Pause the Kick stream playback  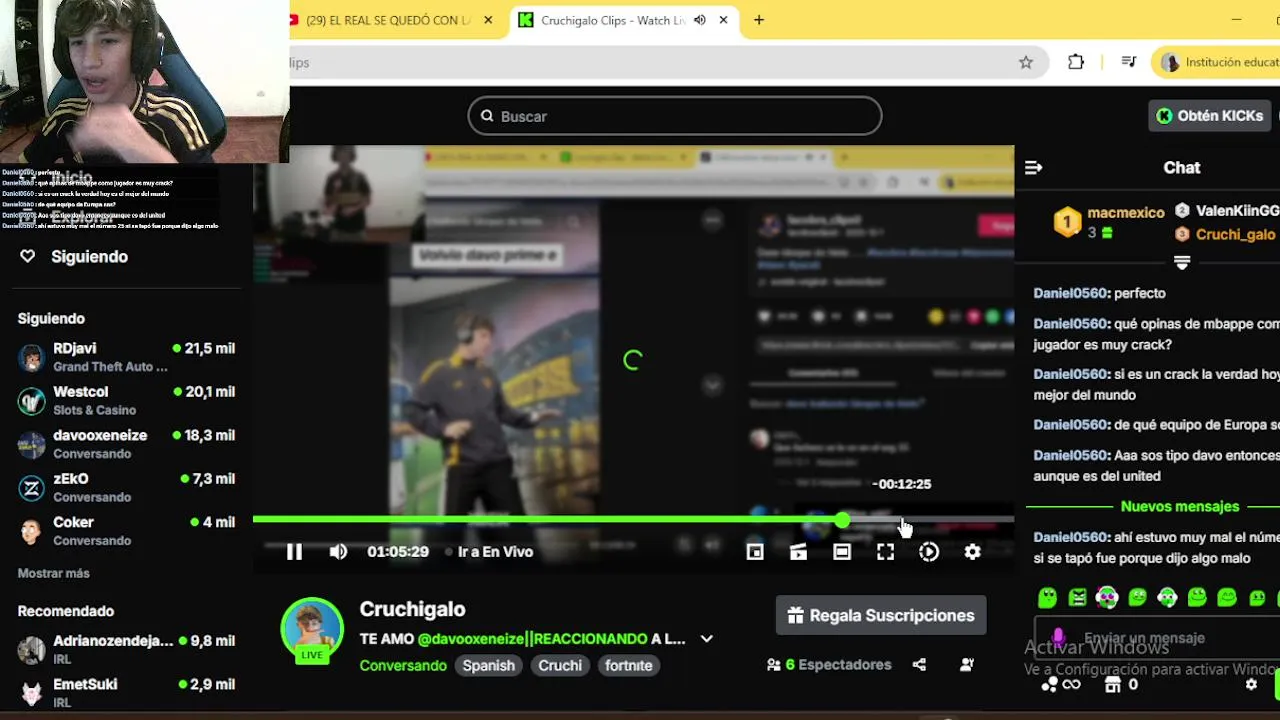pos(294,552)
